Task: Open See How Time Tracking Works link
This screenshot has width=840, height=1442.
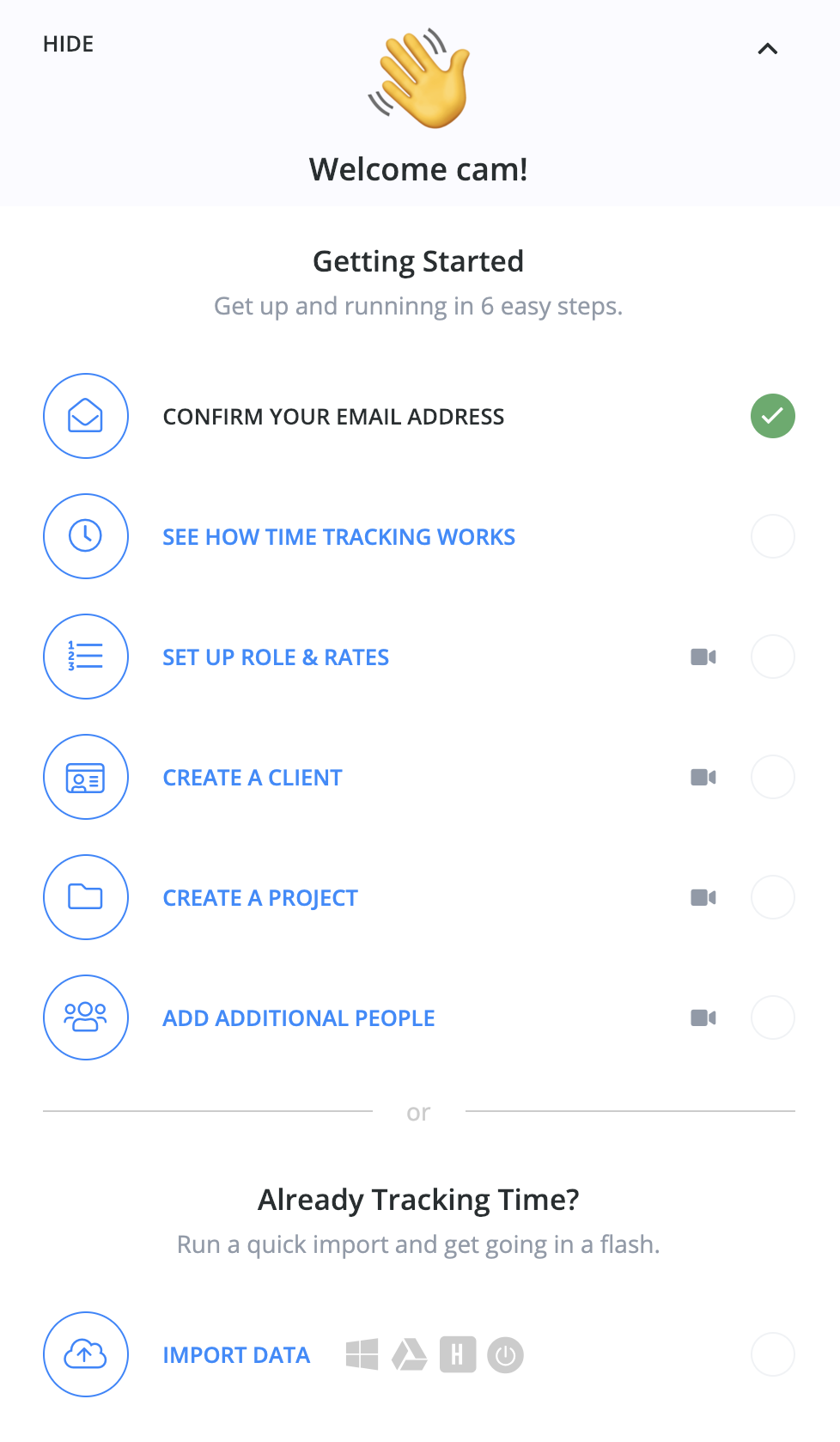Action: pyautogui.click(x=339, y=537)
